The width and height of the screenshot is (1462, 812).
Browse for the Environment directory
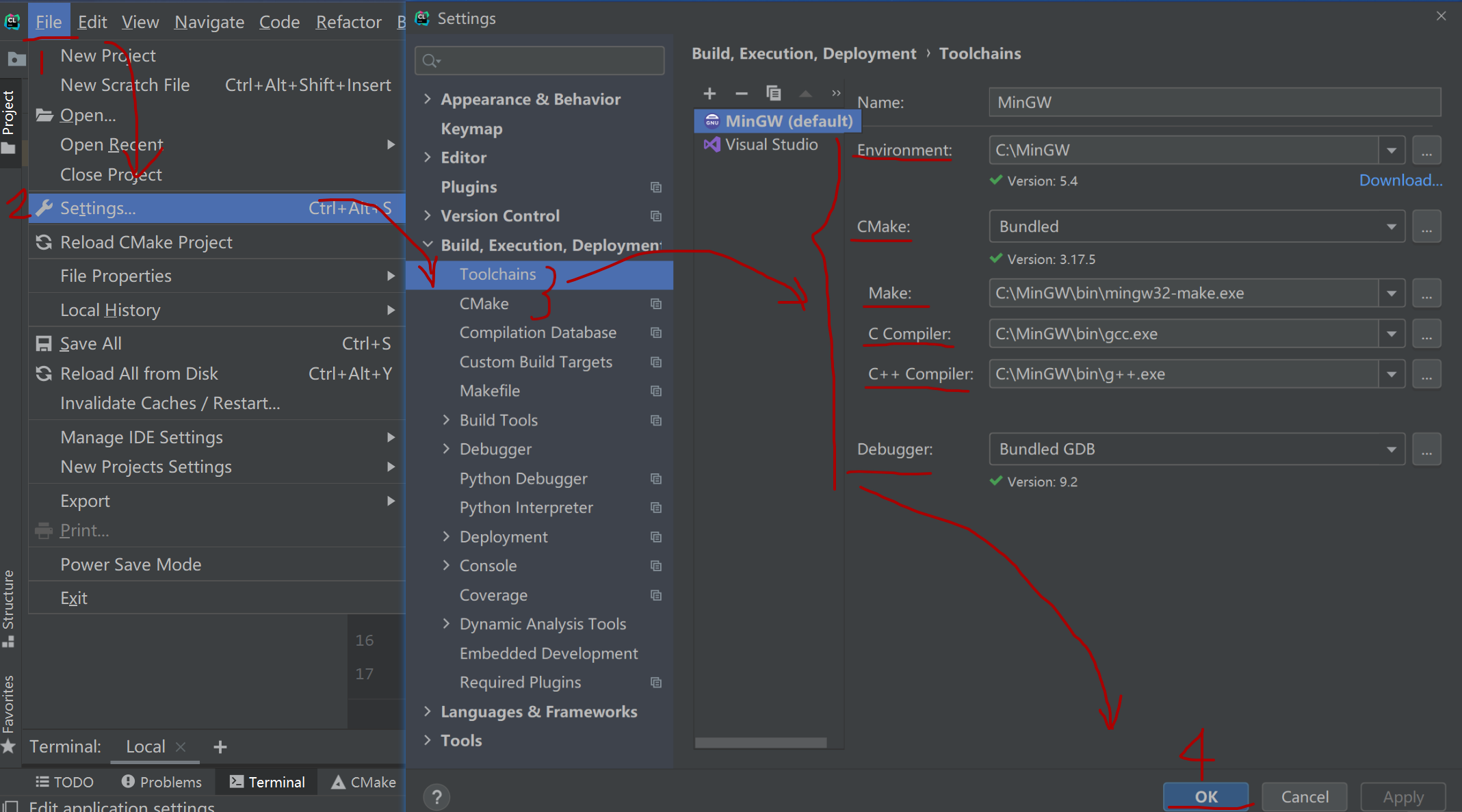[x=1427, y=150]
